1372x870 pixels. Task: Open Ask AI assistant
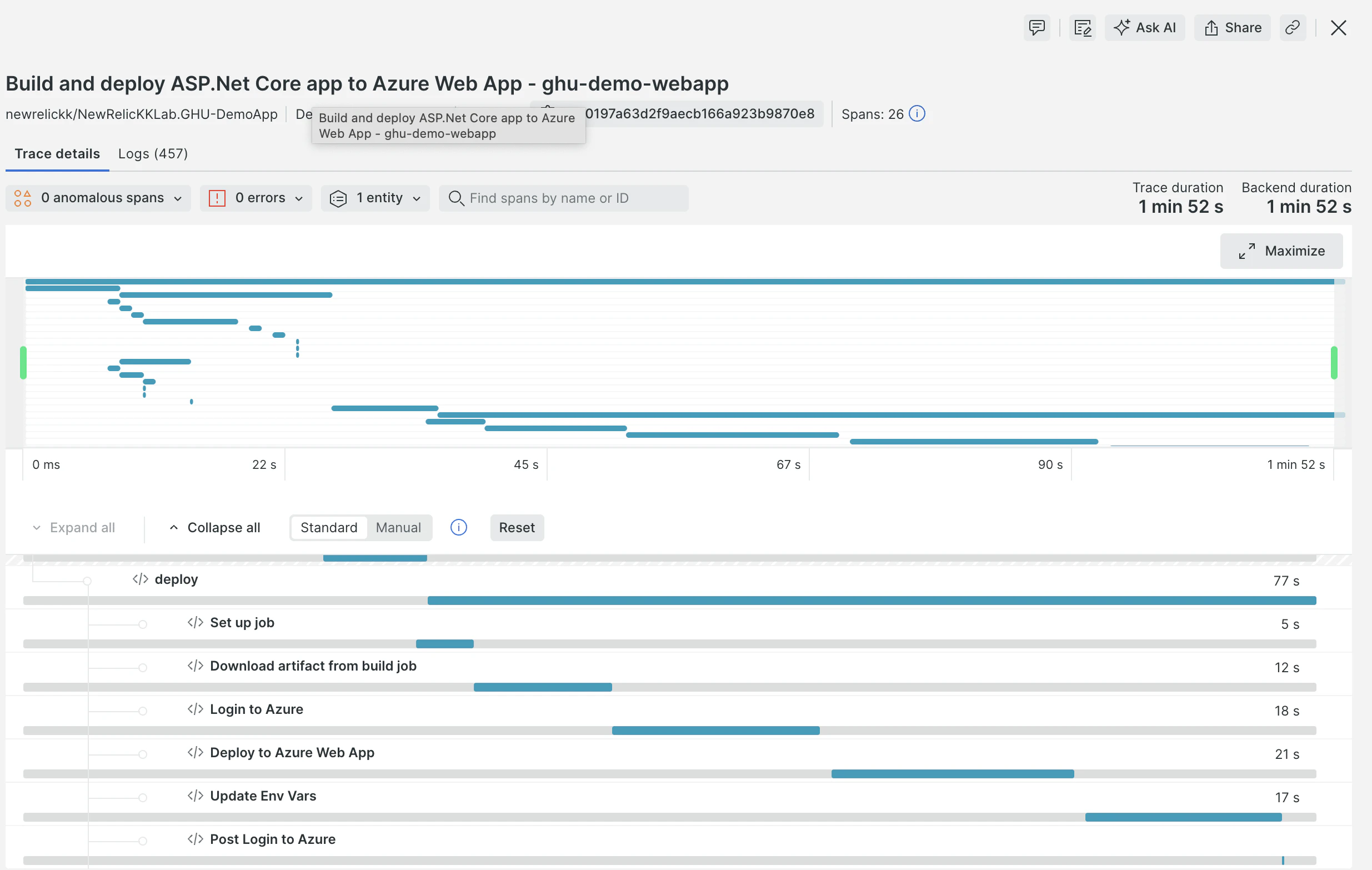pyautogui.click(x=1144, y=27)
